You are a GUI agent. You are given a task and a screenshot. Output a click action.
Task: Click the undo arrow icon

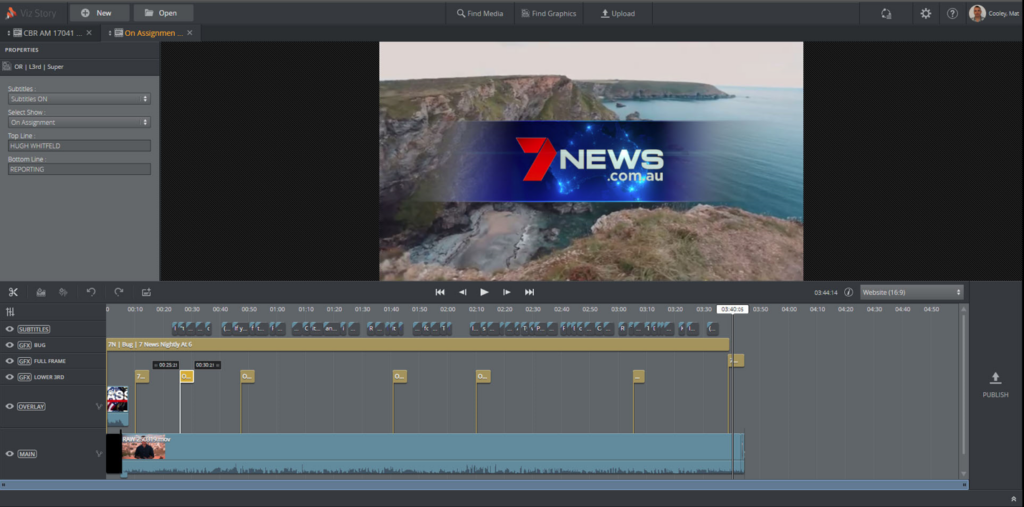(x=91, y=292)
